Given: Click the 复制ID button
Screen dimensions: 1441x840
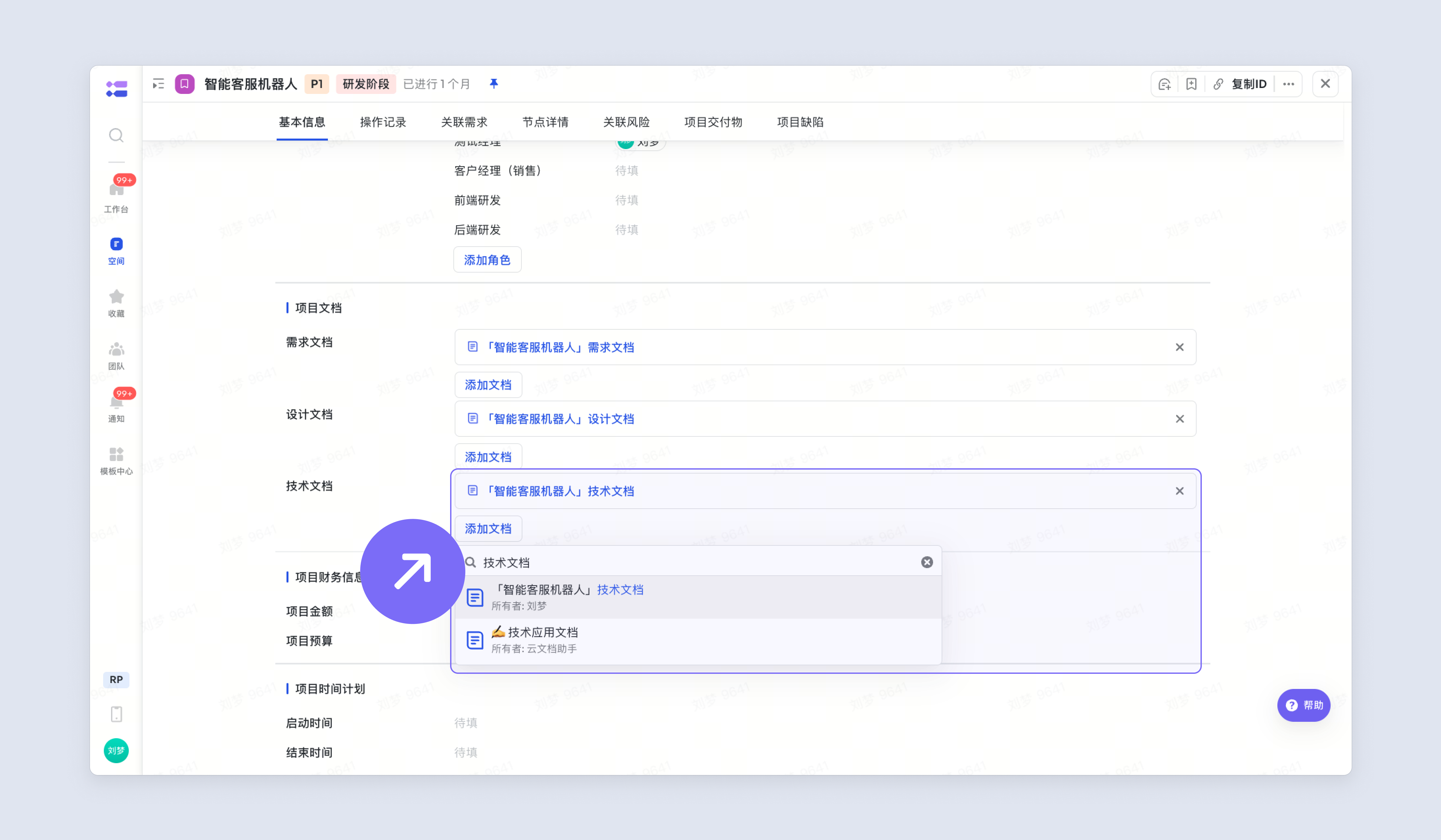Looking at the screenshot, I should 1249,85.
